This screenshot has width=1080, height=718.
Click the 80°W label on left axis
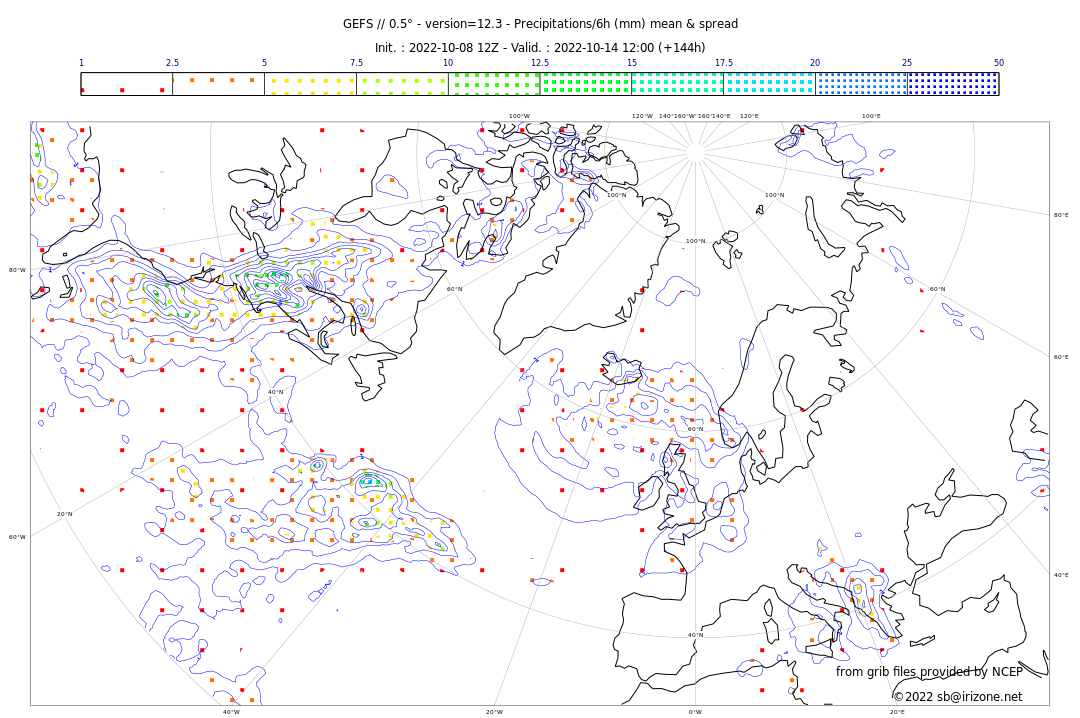(x=17, y=270)
